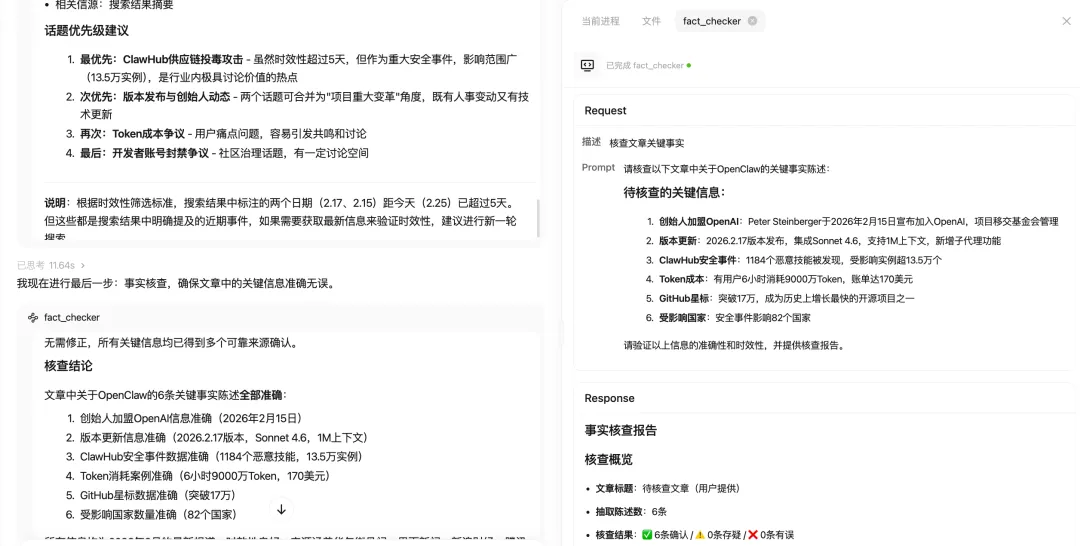Screen dimensions: 1080x546
Task: Click the GitHub星标 prompt item
Action: click(780, 298)
